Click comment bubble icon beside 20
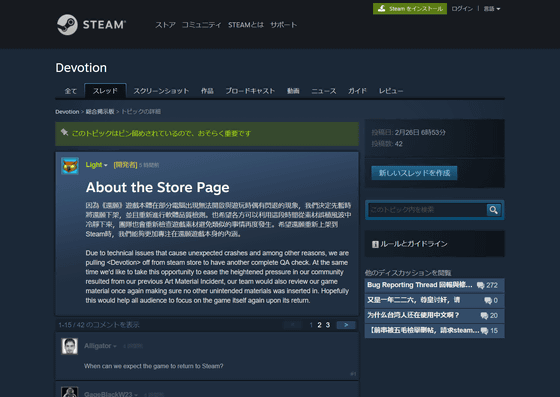560x397 pixels. click(x=484, y=316)
